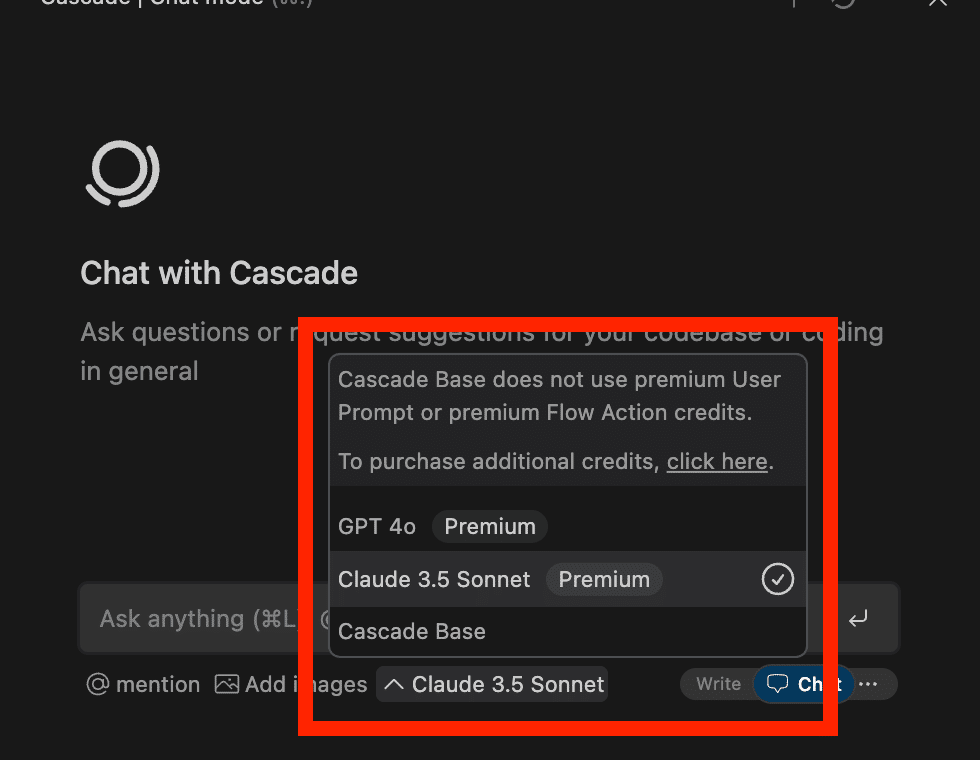This screenshot has height=760, width=980.
Task: Click the Cascade Base credits info text
Action: pyautogui.click(x=559, y=395)
